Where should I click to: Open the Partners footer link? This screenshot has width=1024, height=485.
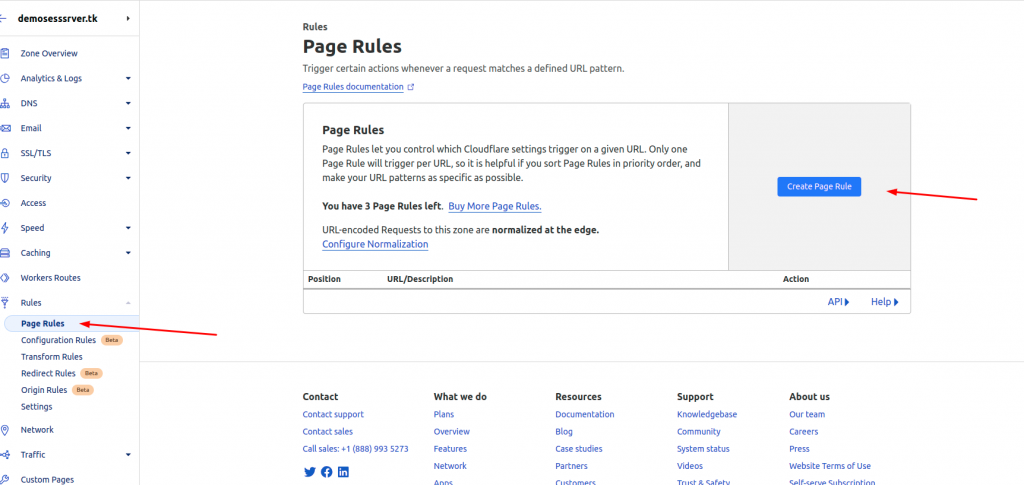[x=571, y=466]
